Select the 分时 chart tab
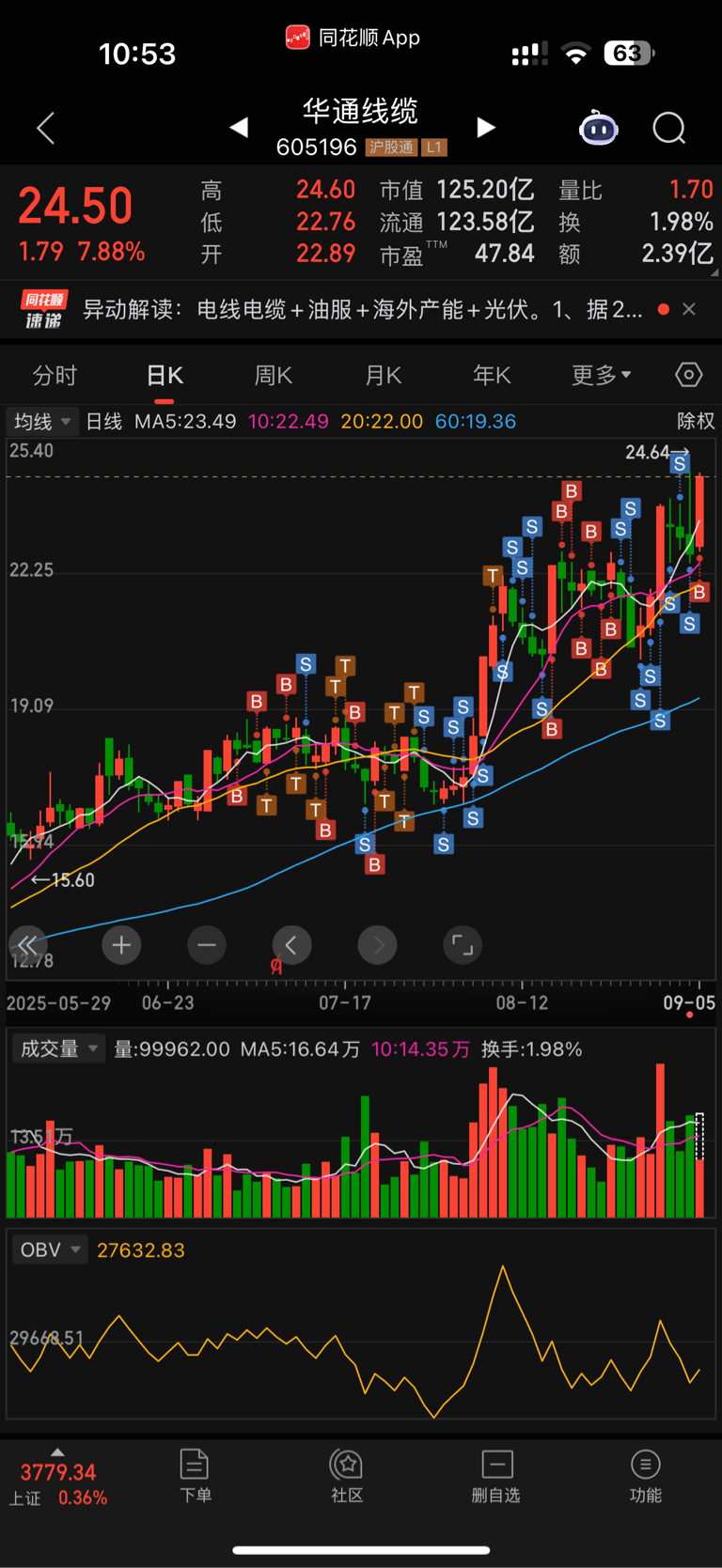 click(x=55, y=376)
